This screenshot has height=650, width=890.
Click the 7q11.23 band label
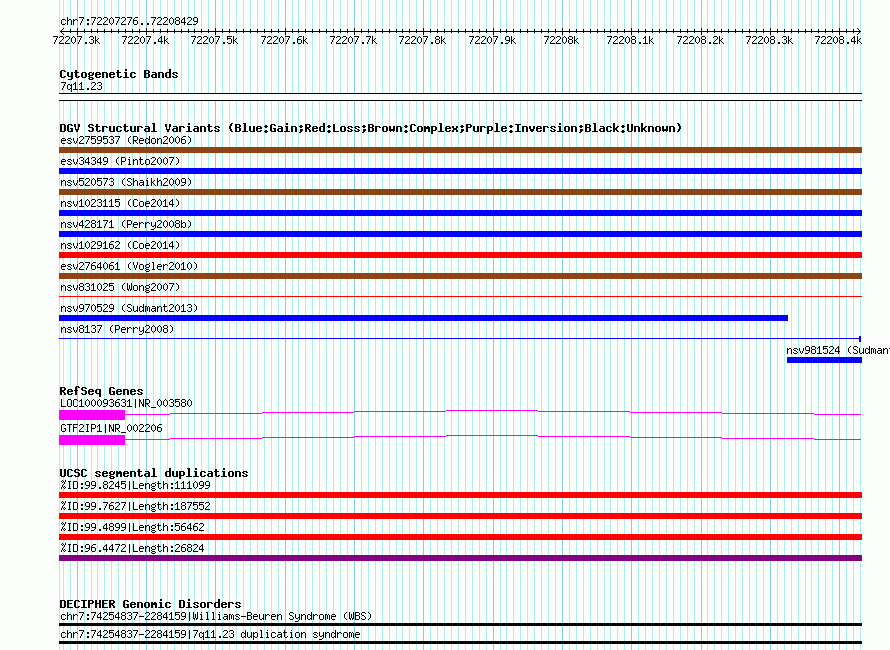[x=81, y=86]
